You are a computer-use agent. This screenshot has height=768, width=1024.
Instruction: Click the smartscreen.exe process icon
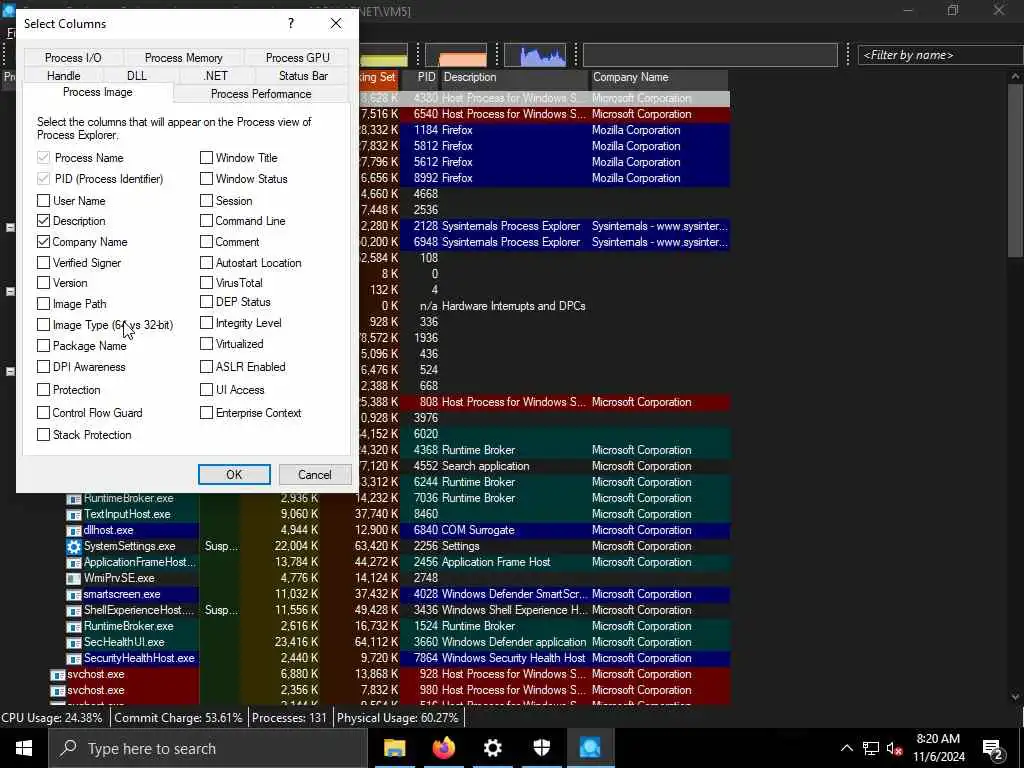[74, 594]
